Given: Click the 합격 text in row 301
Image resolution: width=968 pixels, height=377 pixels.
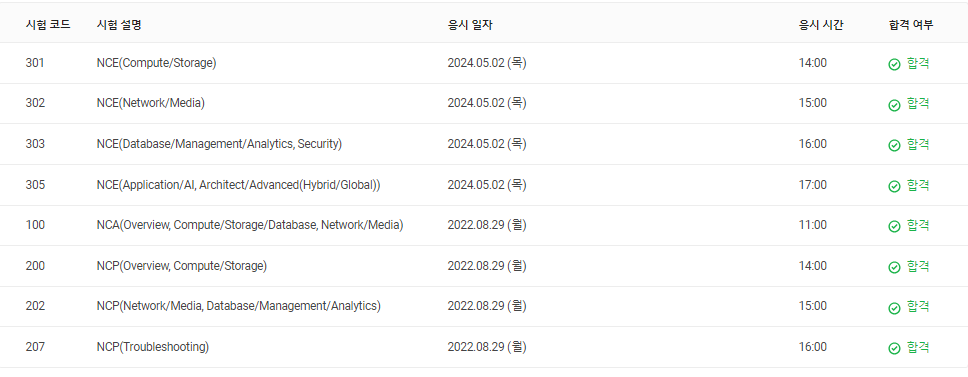Looking at the screenshot, I should [918, 63].
